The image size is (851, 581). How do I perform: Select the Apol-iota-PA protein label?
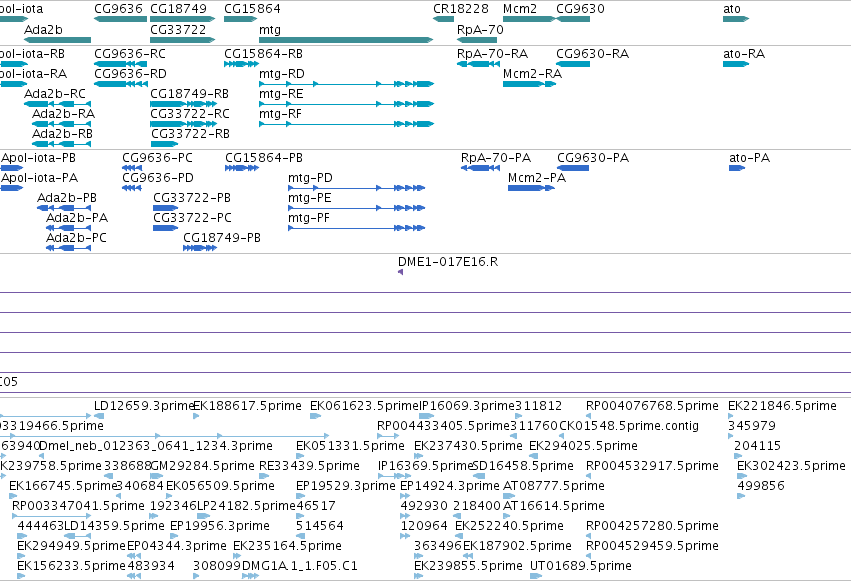point(40,178)
